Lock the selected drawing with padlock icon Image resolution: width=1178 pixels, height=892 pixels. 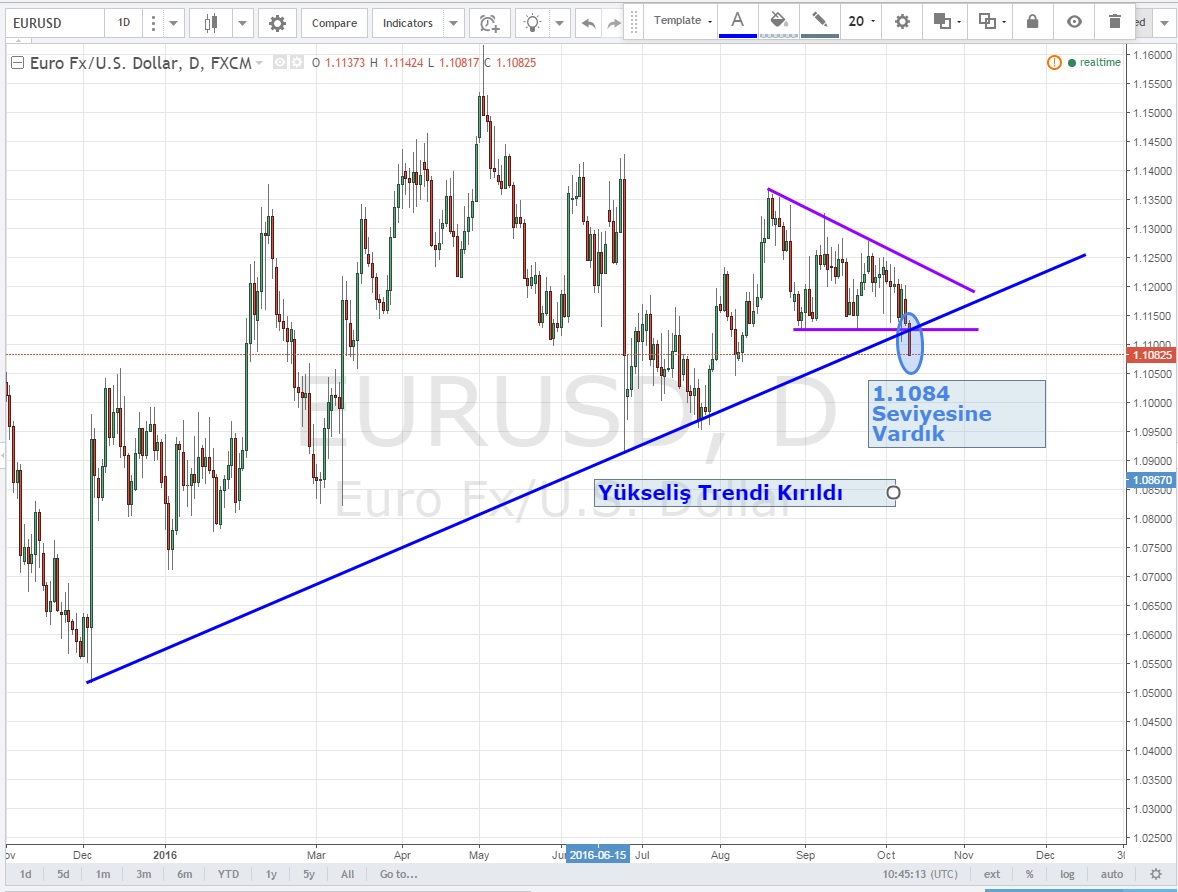click(1032, 21)
